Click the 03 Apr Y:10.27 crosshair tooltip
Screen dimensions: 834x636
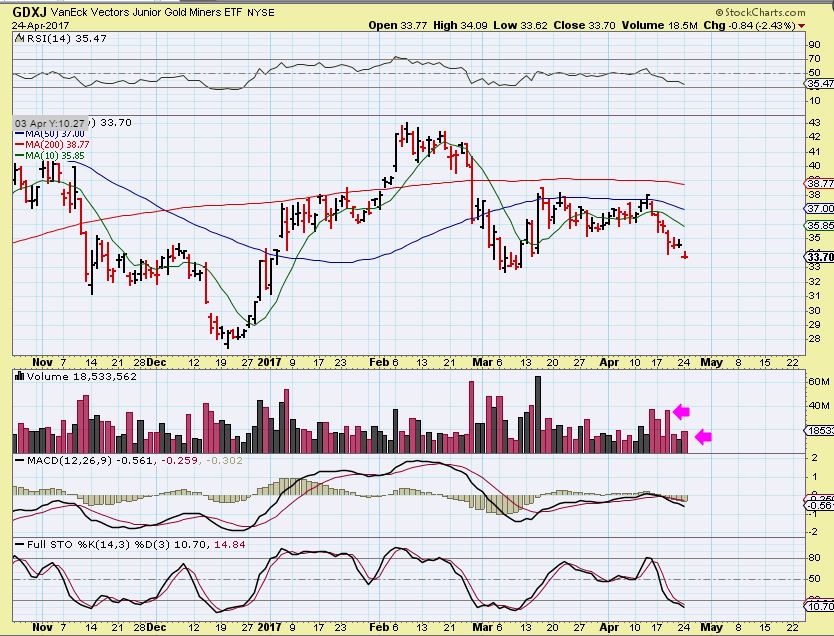click(x=49, y=123)
